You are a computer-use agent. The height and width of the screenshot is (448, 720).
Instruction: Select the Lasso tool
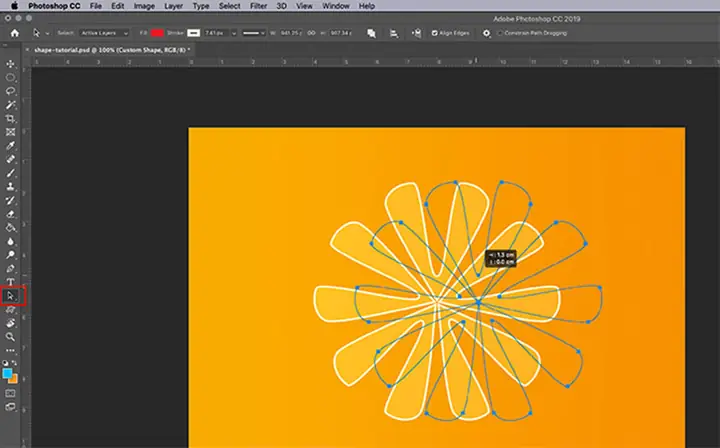[x=10, y=91]
